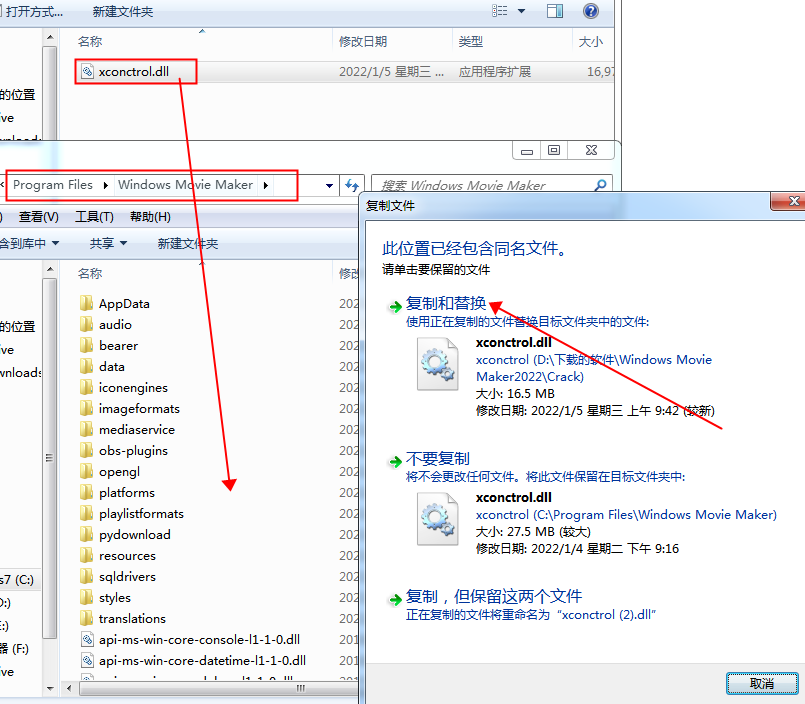Open the Share (共享) dropdown
The image size is (805, 704).
pos(108,243)
